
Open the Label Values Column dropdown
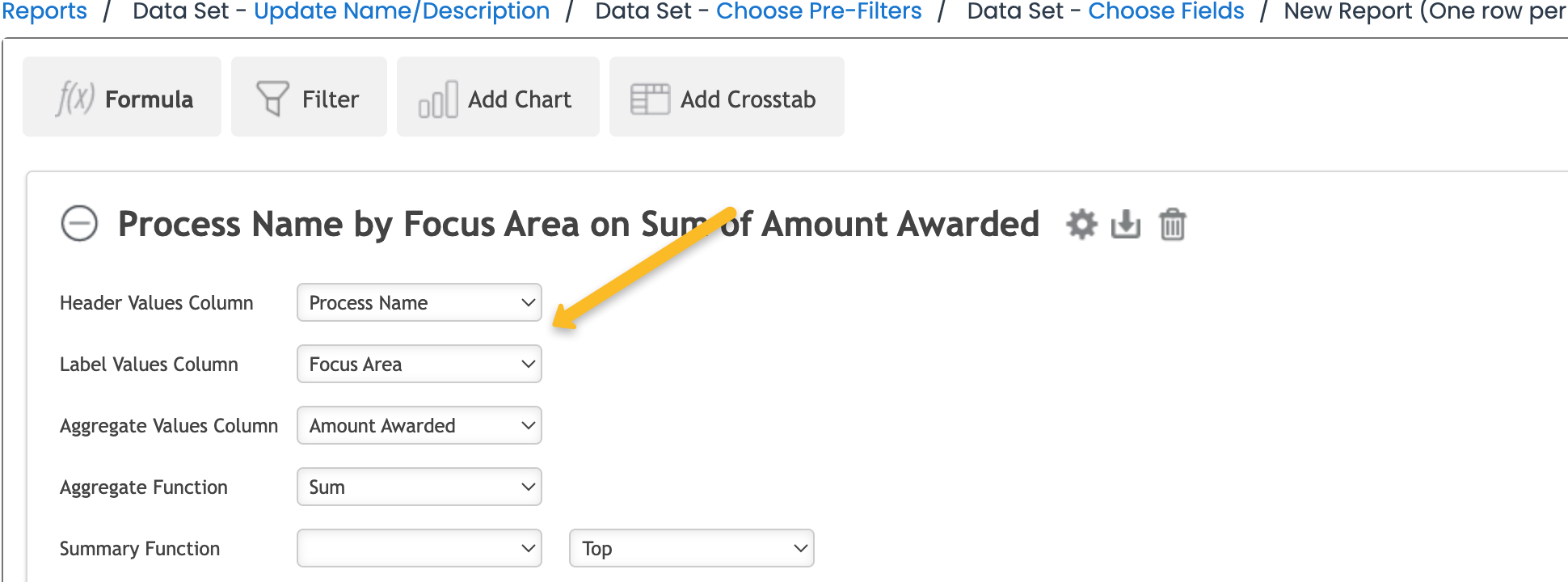tap(419, 364)
